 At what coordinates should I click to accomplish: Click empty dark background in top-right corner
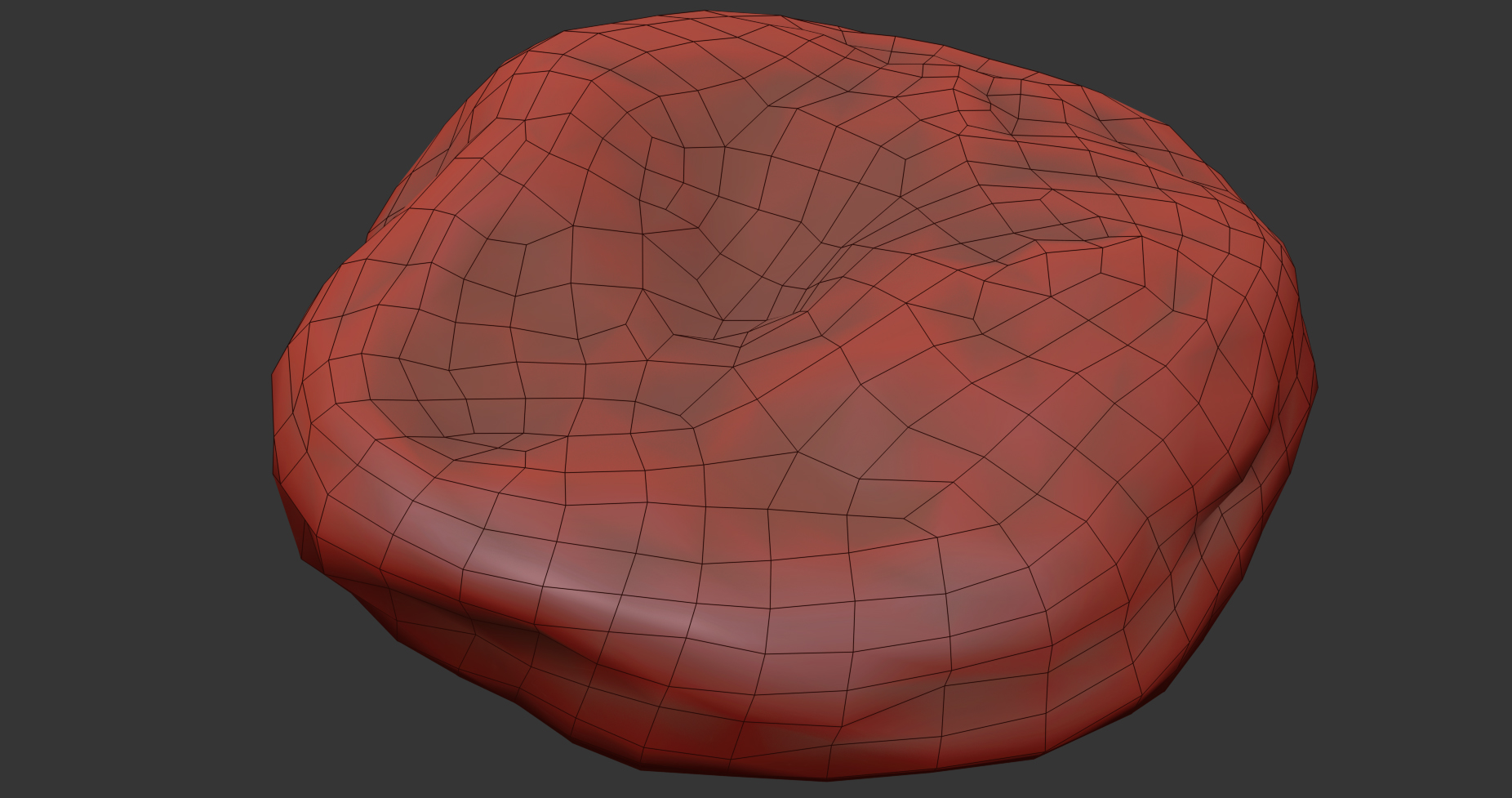point(1429,65)
